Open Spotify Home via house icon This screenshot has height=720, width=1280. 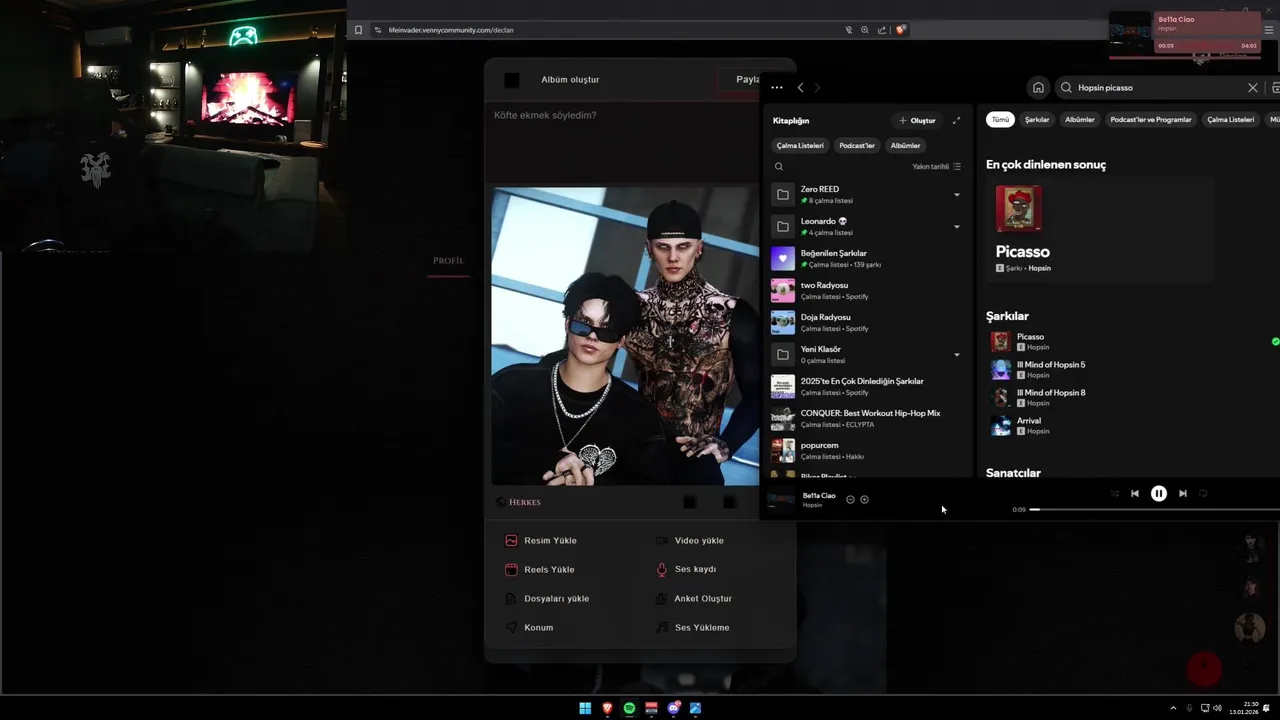(1038, 88)
